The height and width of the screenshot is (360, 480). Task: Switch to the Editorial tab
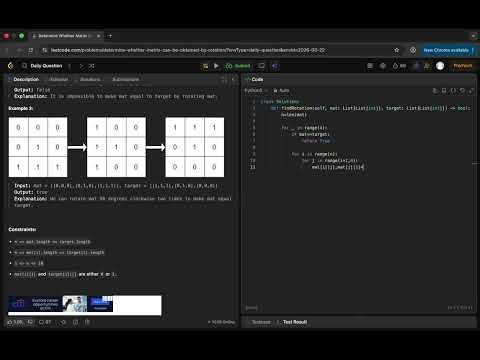click(x=59, y=79)
